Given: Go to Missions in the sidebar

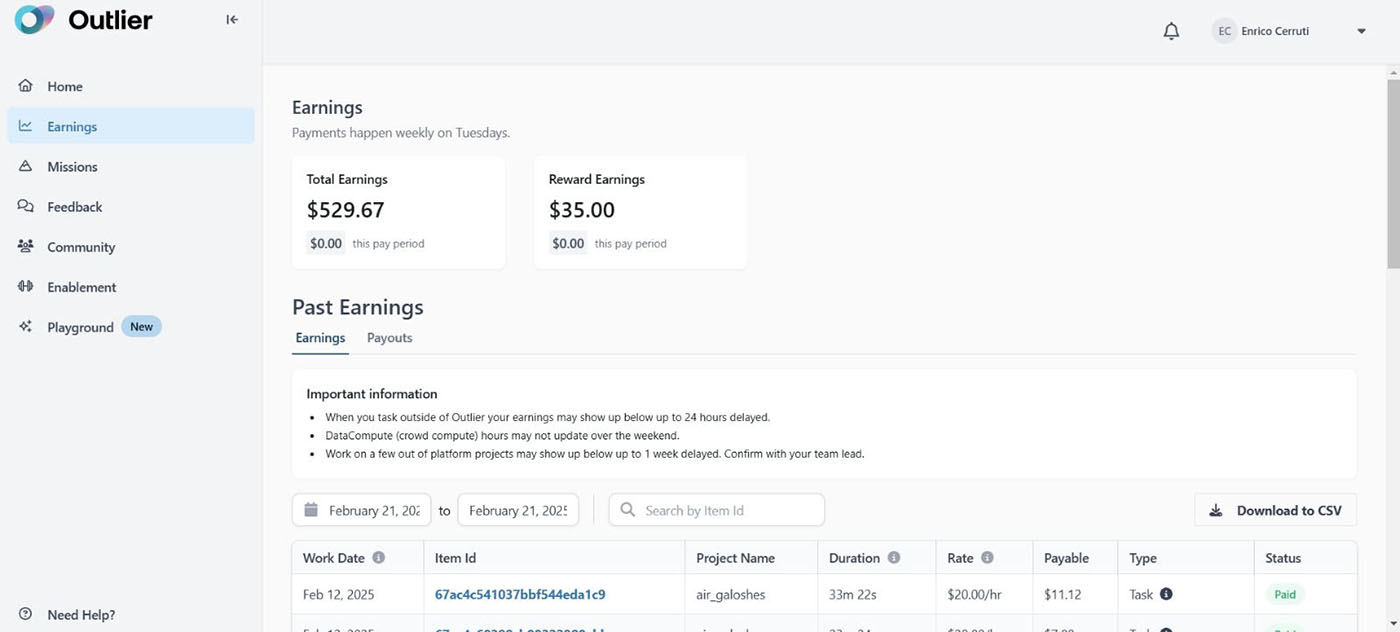Looking at the screenshot, I should (x=72, y=167).
